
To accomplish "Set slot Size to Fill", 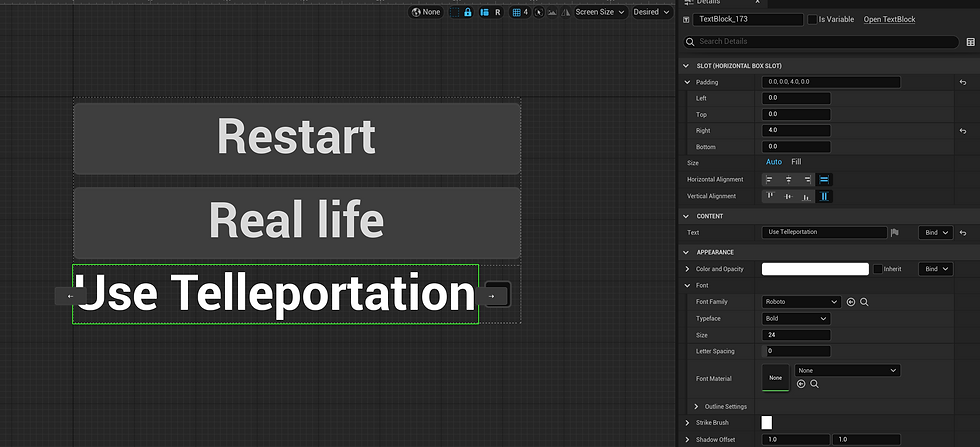I will pyautogui.click(x=796, y=162).
